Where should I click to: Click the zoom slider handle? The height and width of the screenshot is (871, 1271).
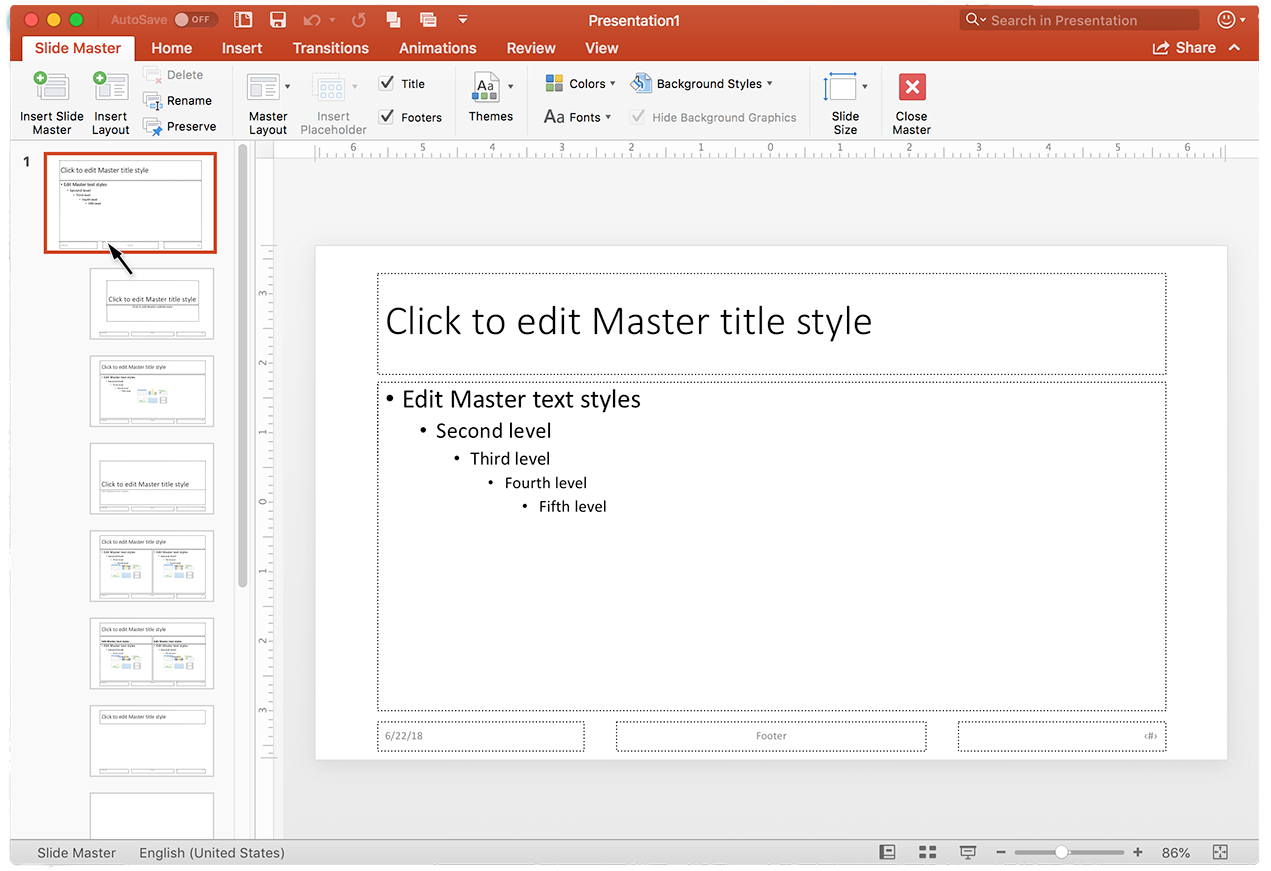pyautogui.click(x=1061, y=853)
